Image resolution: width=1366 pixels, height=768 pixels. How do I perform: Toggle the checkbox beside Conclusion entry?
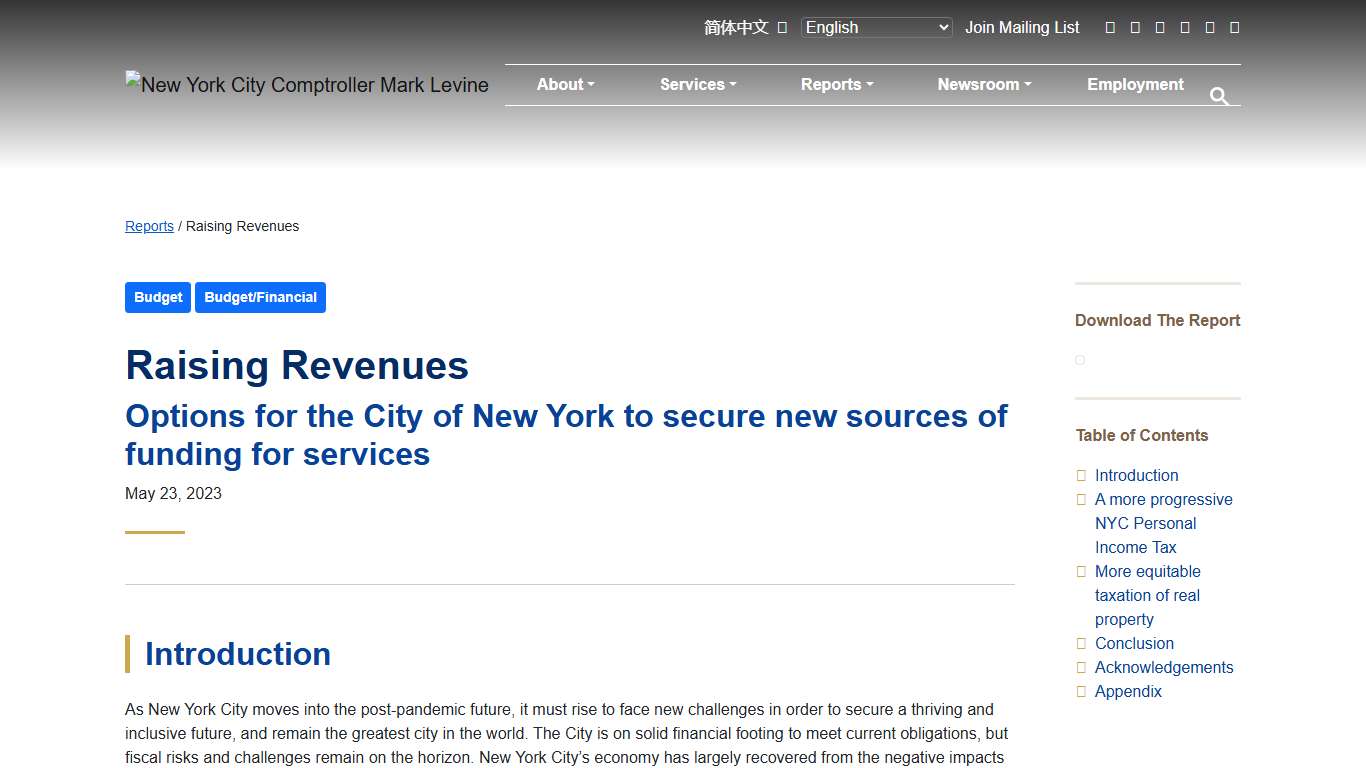click(x=1081, y=643)
